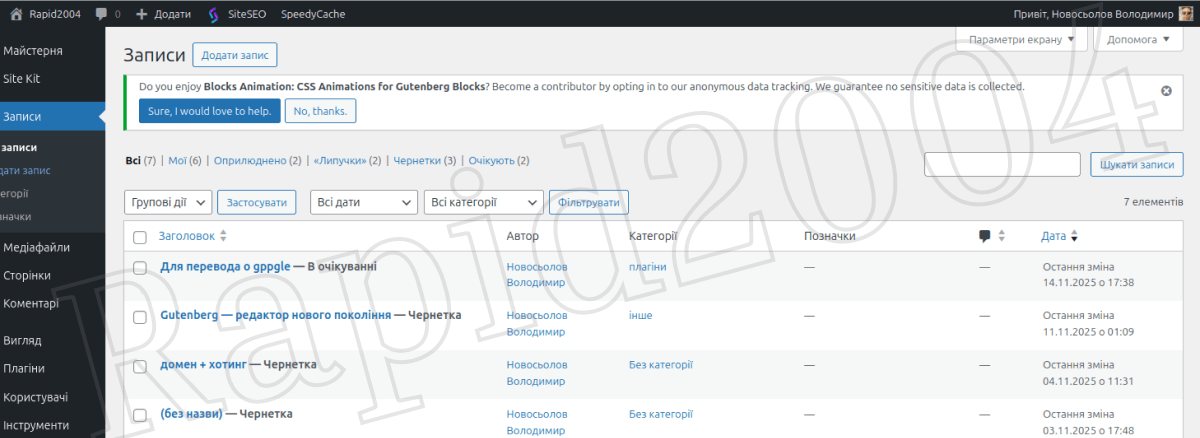Click the home icon next to Rapid2004
The image size is (1200, 438).
[x=16, y=14]
